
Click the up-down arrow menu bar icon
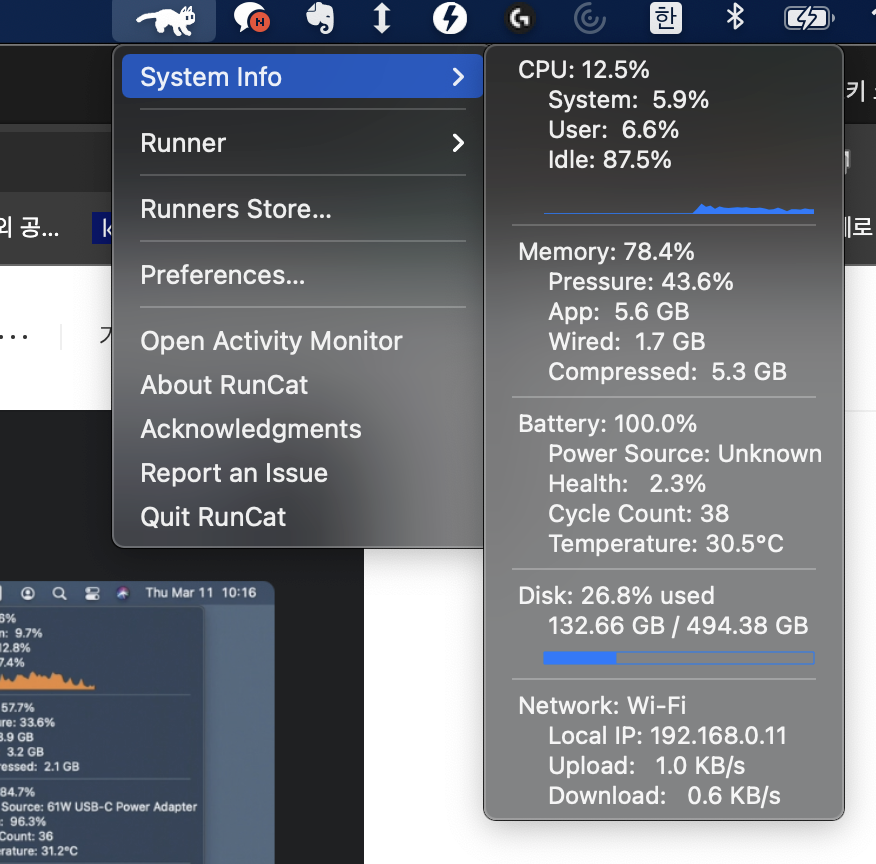pyautogui.click(x=382, y=18)
